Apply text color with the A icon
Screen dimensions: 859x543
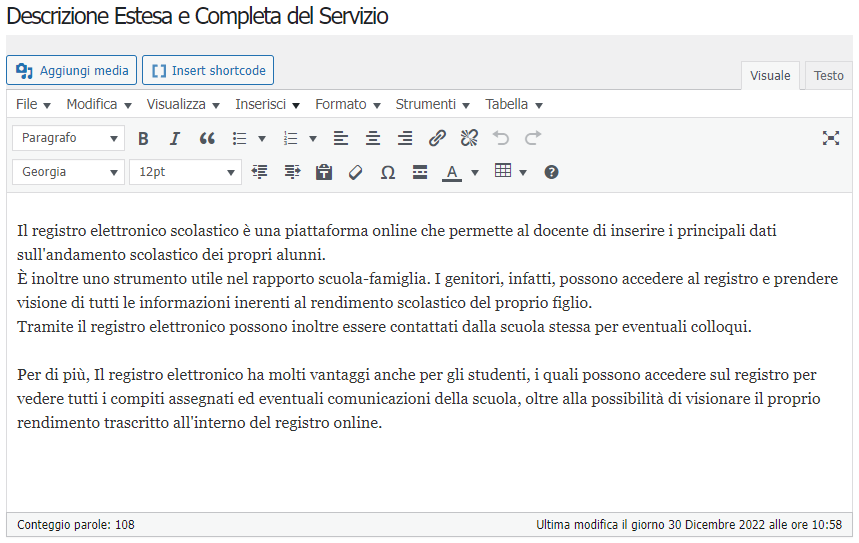pyautogui.click(x=451, y=172)
